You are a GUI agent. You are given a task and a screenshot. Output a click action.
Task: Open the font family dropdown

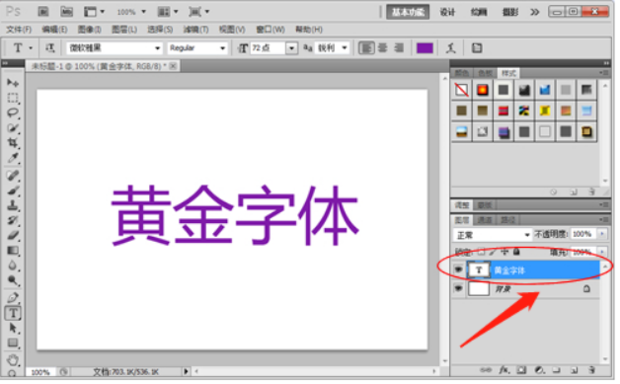click(114, 48)
